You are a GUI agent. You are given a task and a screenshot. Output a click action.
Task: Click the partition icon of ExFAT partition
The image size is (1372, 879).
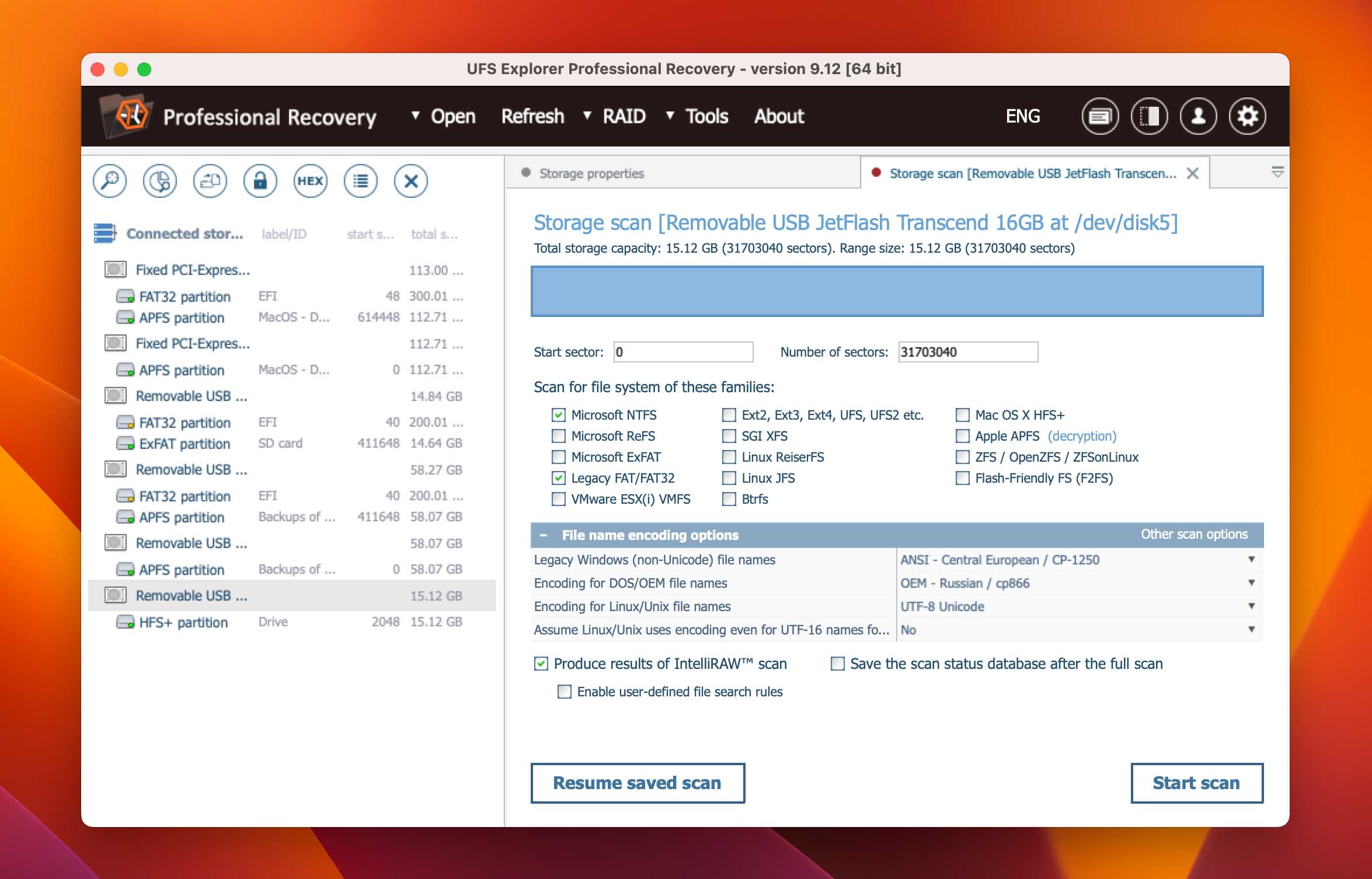click(x=126, y=444)
